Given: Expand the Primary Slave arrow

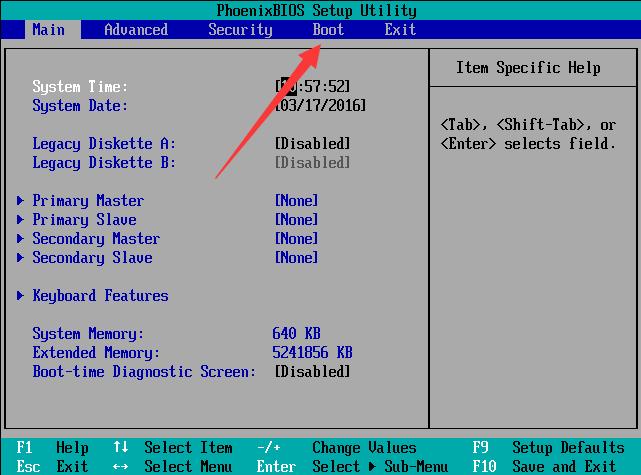Looking at the screenshot, I should [20, 220].
